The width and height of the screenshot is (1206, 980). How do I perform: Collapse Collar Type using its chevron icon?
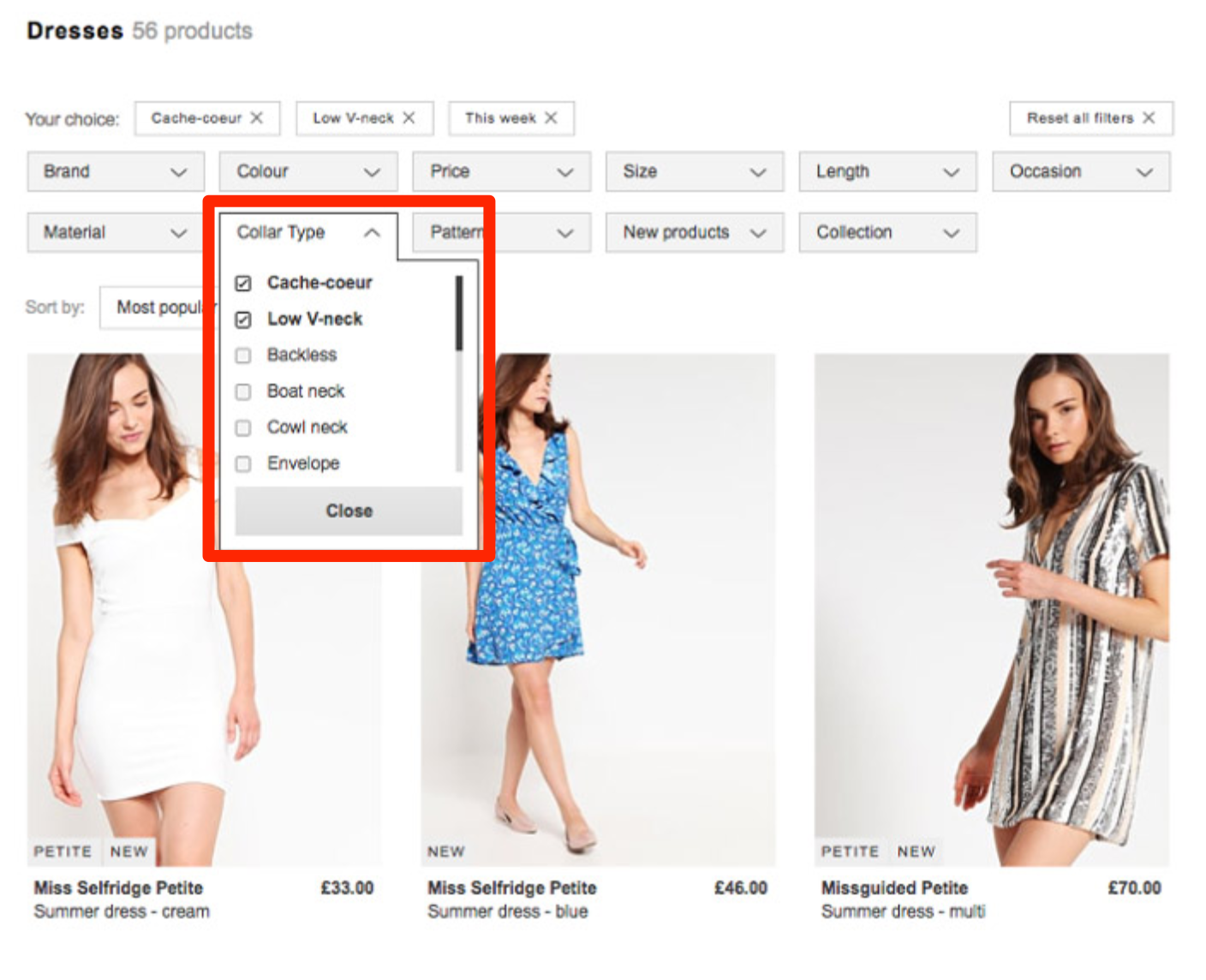tap(372, 232)
